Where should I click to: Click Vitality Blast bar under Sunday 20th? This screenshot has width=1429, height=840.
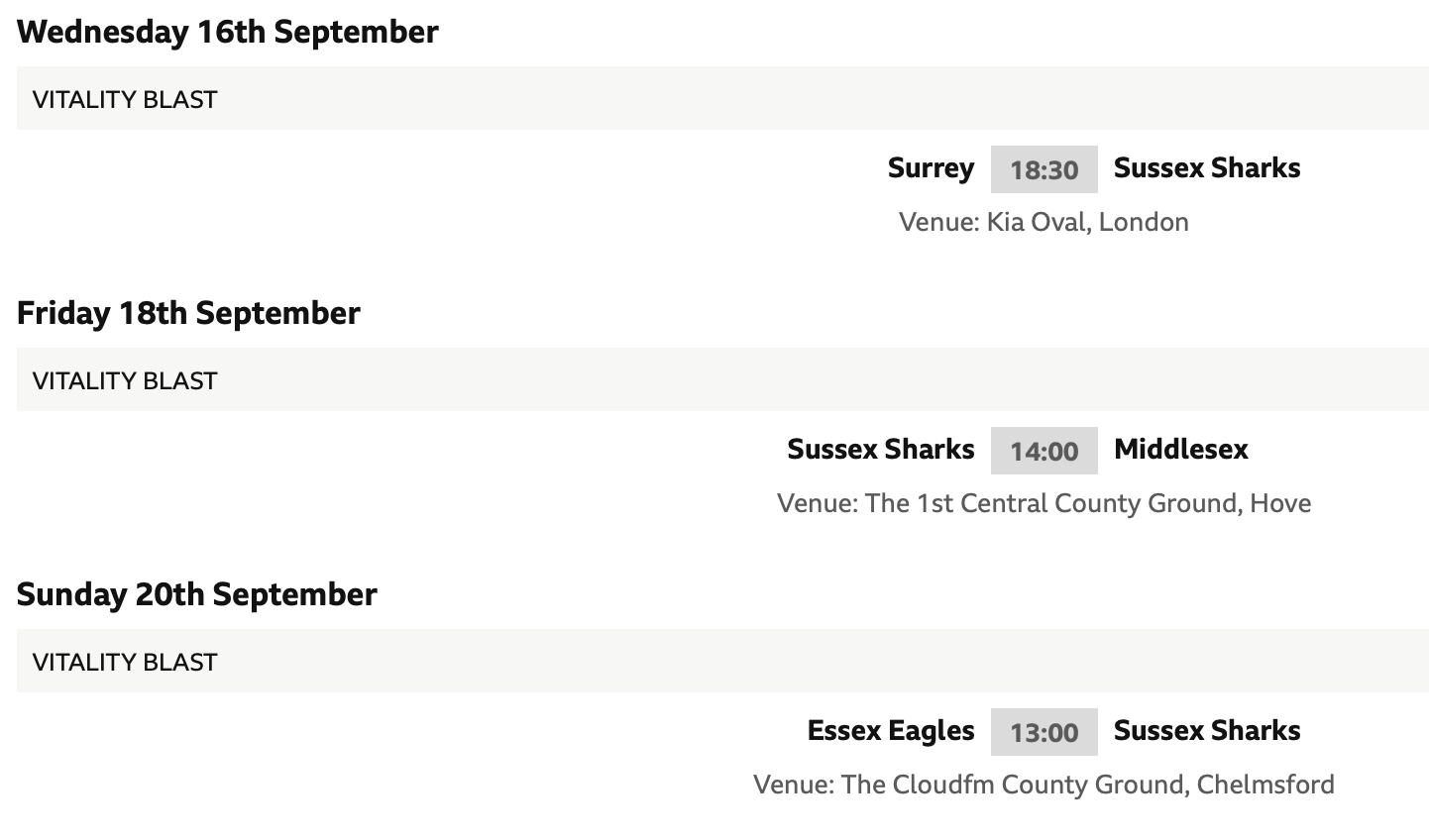coord(722,661)
